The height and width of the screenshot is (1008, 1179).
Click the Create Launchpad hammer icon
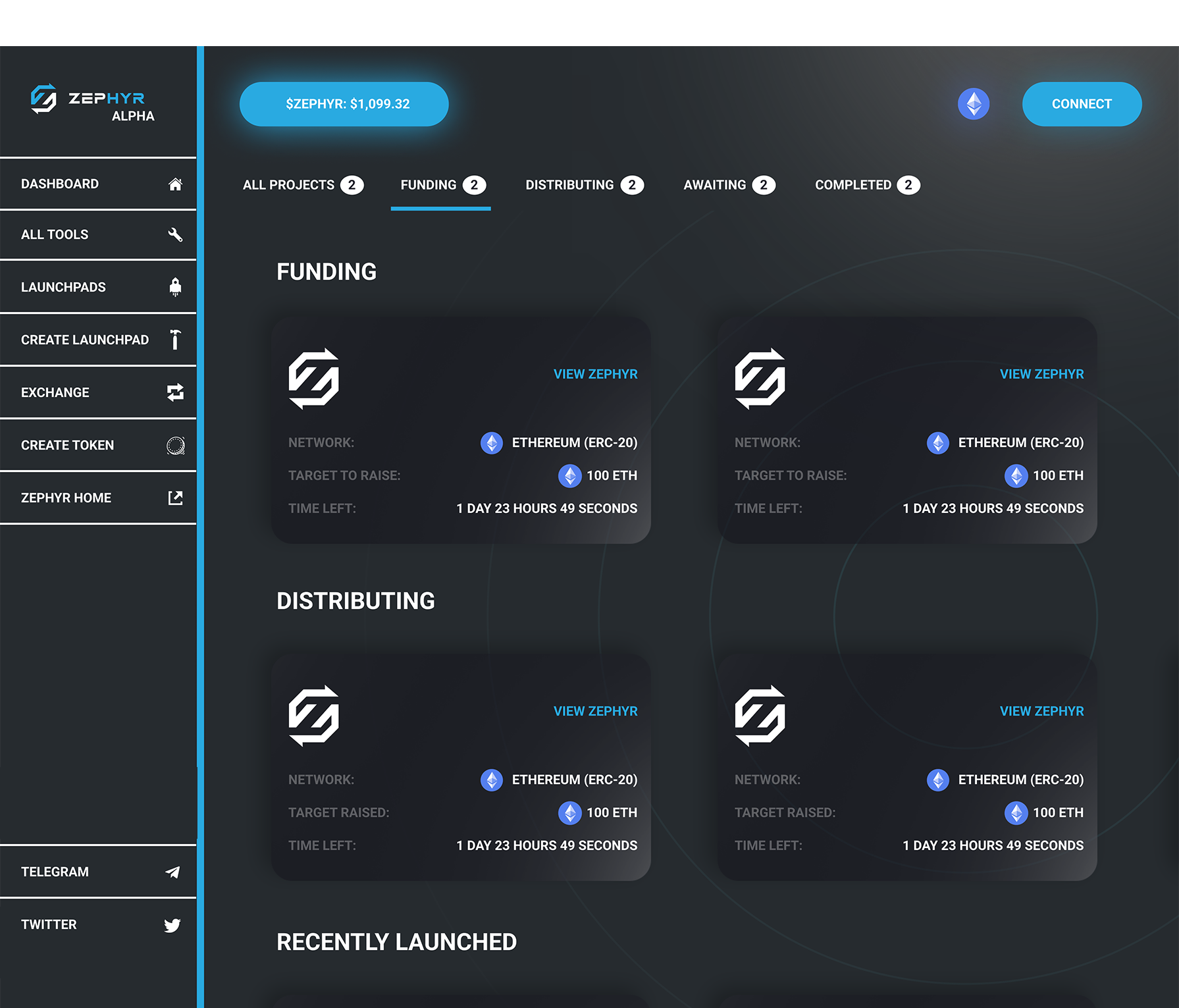pyautogui.click(x=175, y=340)
